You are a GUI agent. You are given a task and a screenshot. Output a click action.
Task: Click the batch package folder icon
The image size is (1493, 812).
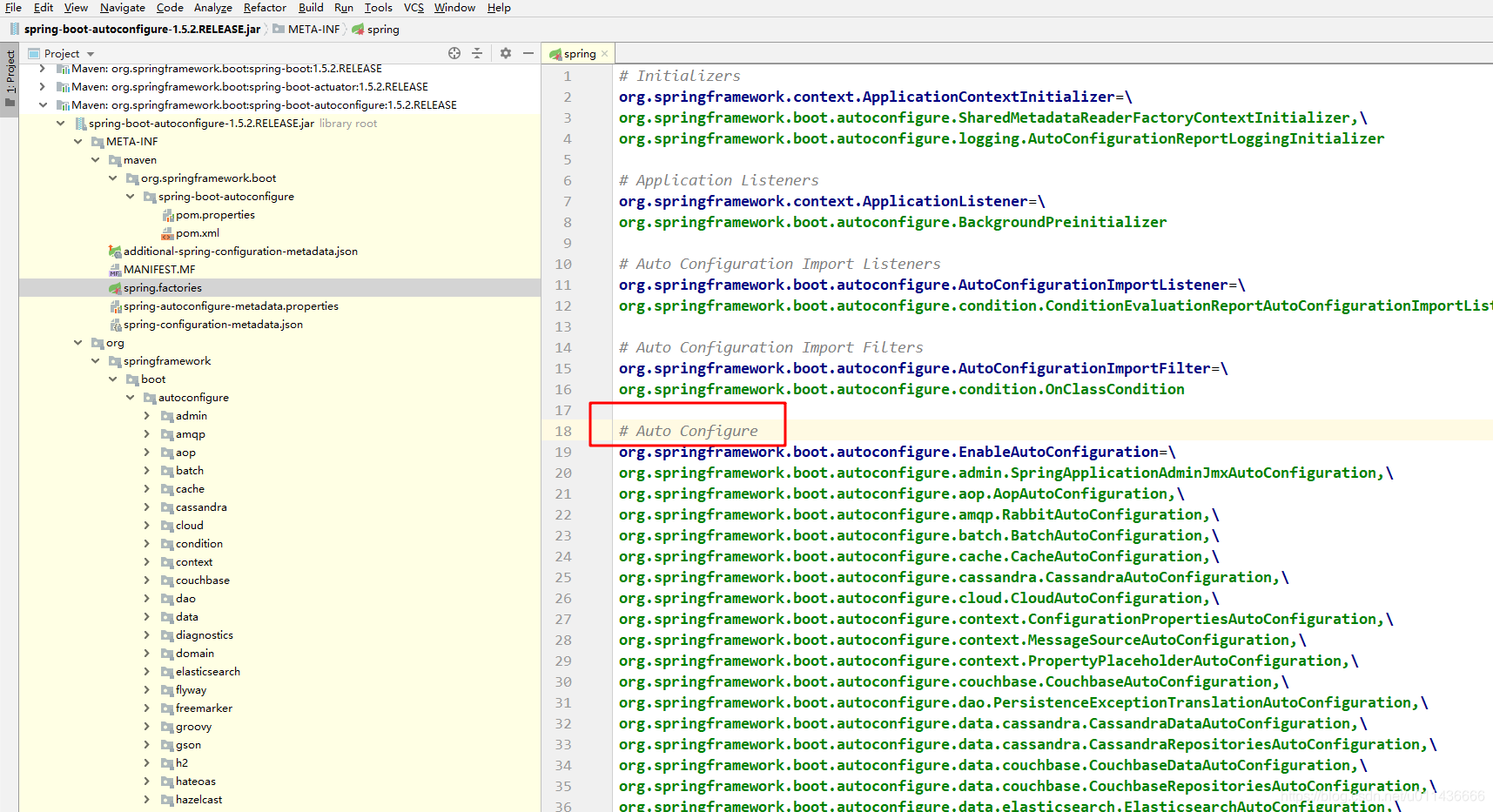[x=167, y=471]
